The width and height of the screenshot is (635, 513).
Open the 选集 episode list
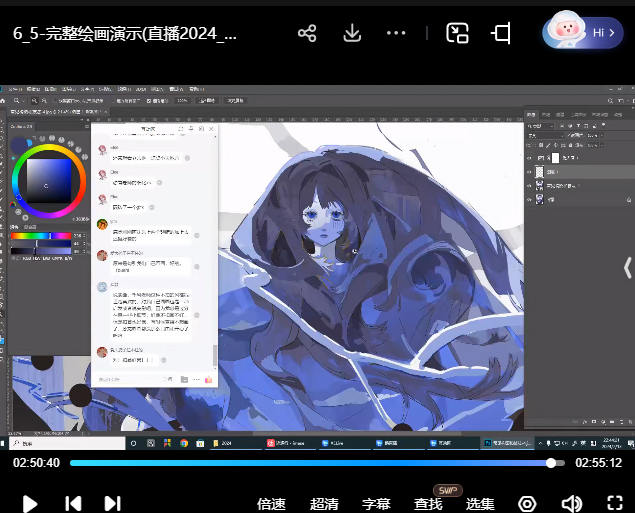click(480, 504)
